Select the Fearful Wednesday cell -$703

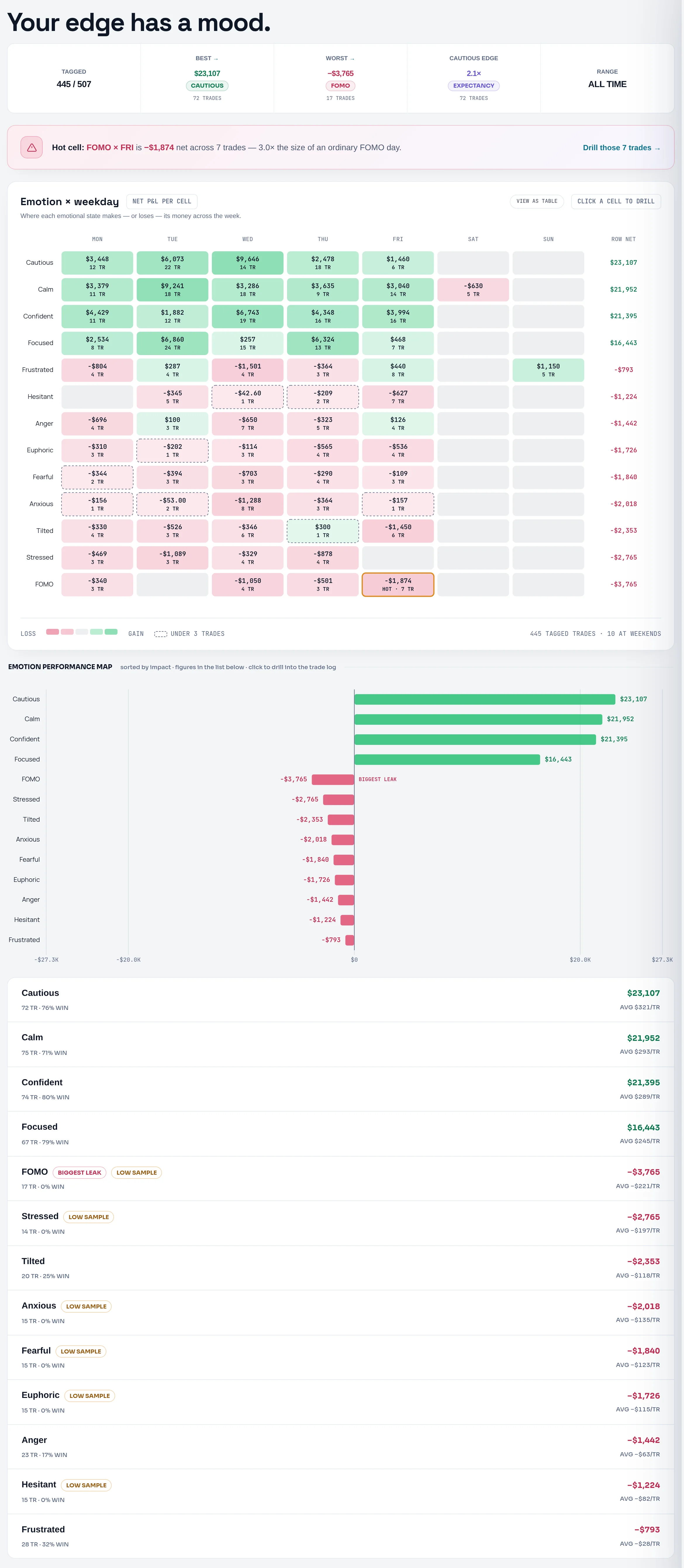(x=247, y=477)
